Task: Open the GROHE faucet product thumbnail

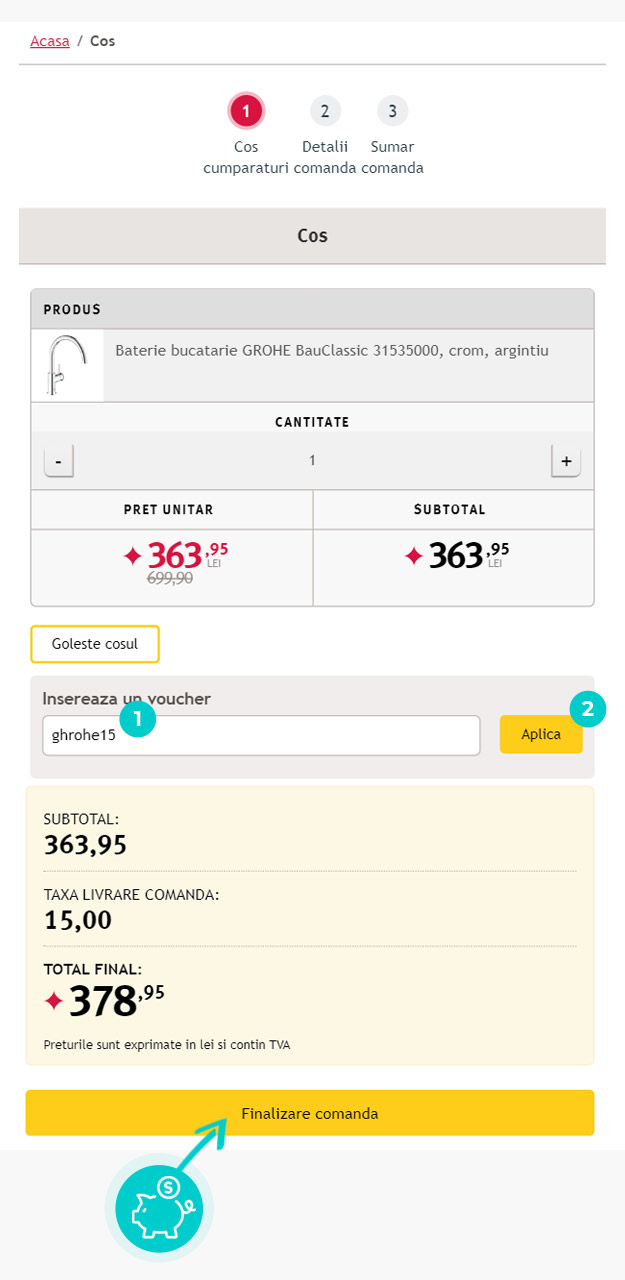Action: click(x=67, y=365)
